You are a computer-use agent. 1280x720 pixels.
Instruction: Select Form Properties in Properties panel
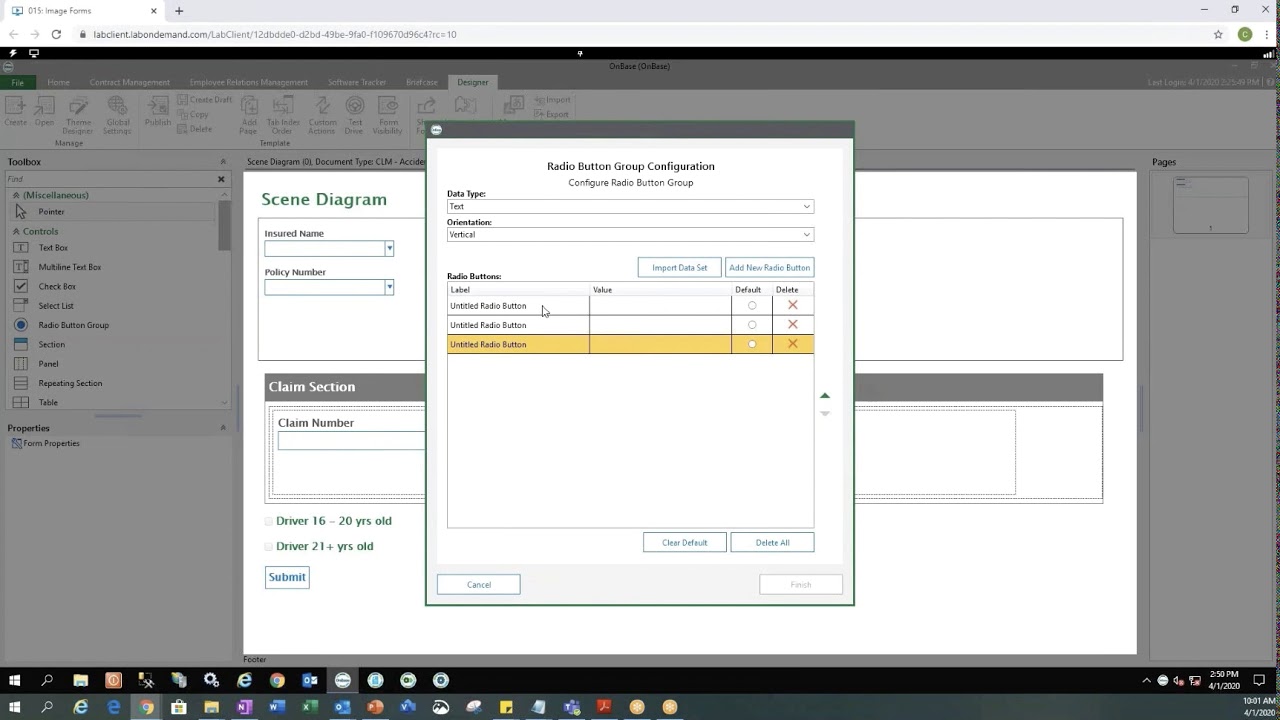(x=45, y=443)
